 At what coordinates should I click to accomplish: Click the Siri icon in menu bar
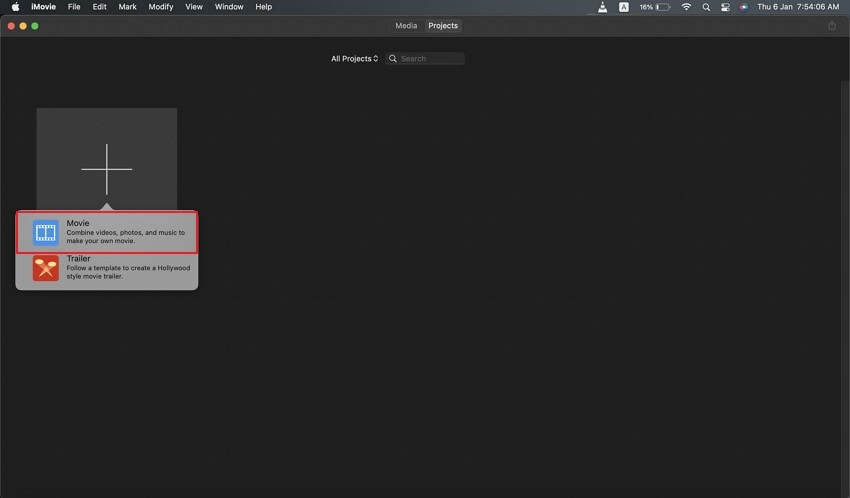[x=744, y=7]
